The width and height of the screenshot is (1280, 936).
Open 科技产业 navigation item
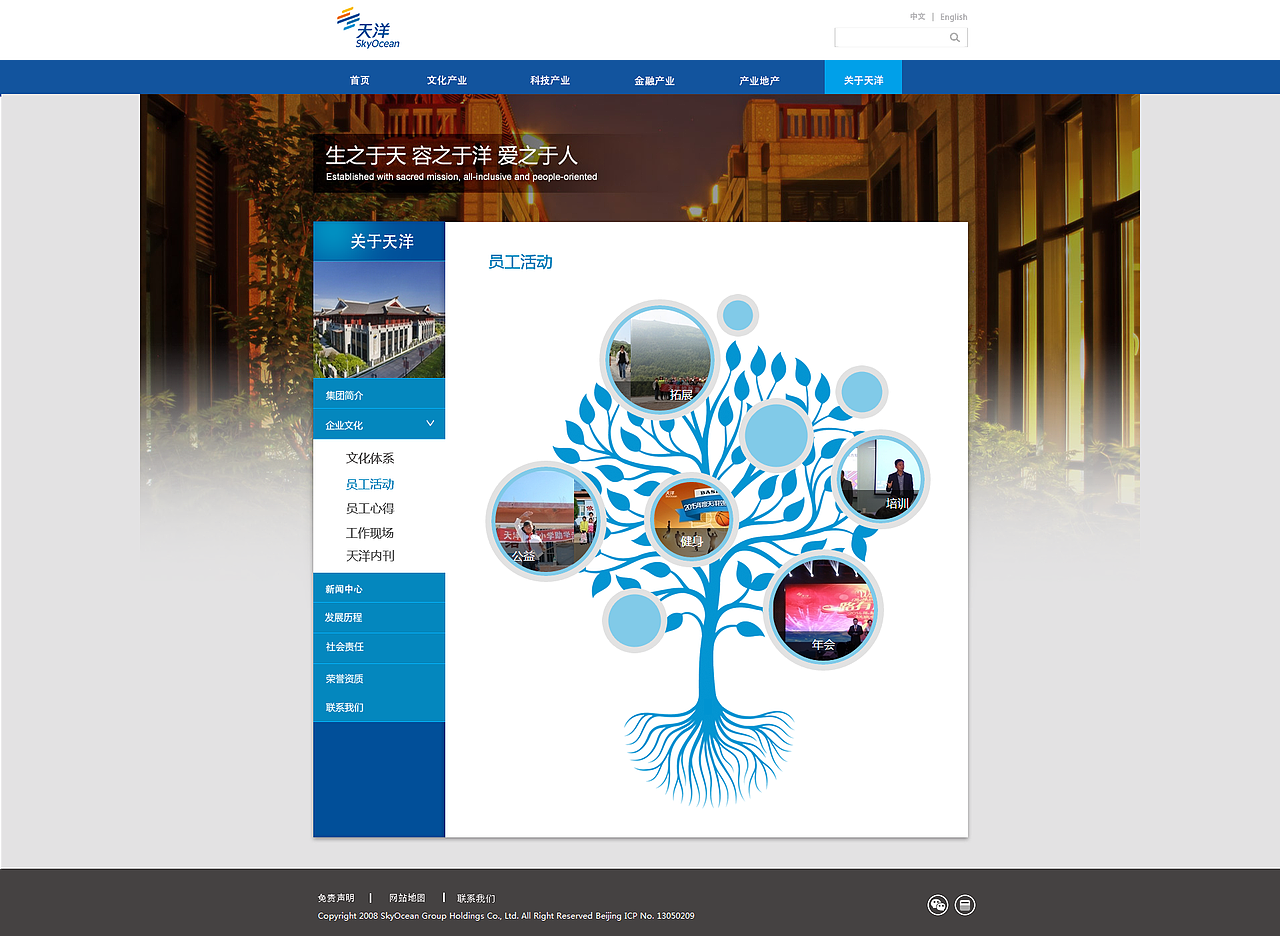(x=550, y=80)
